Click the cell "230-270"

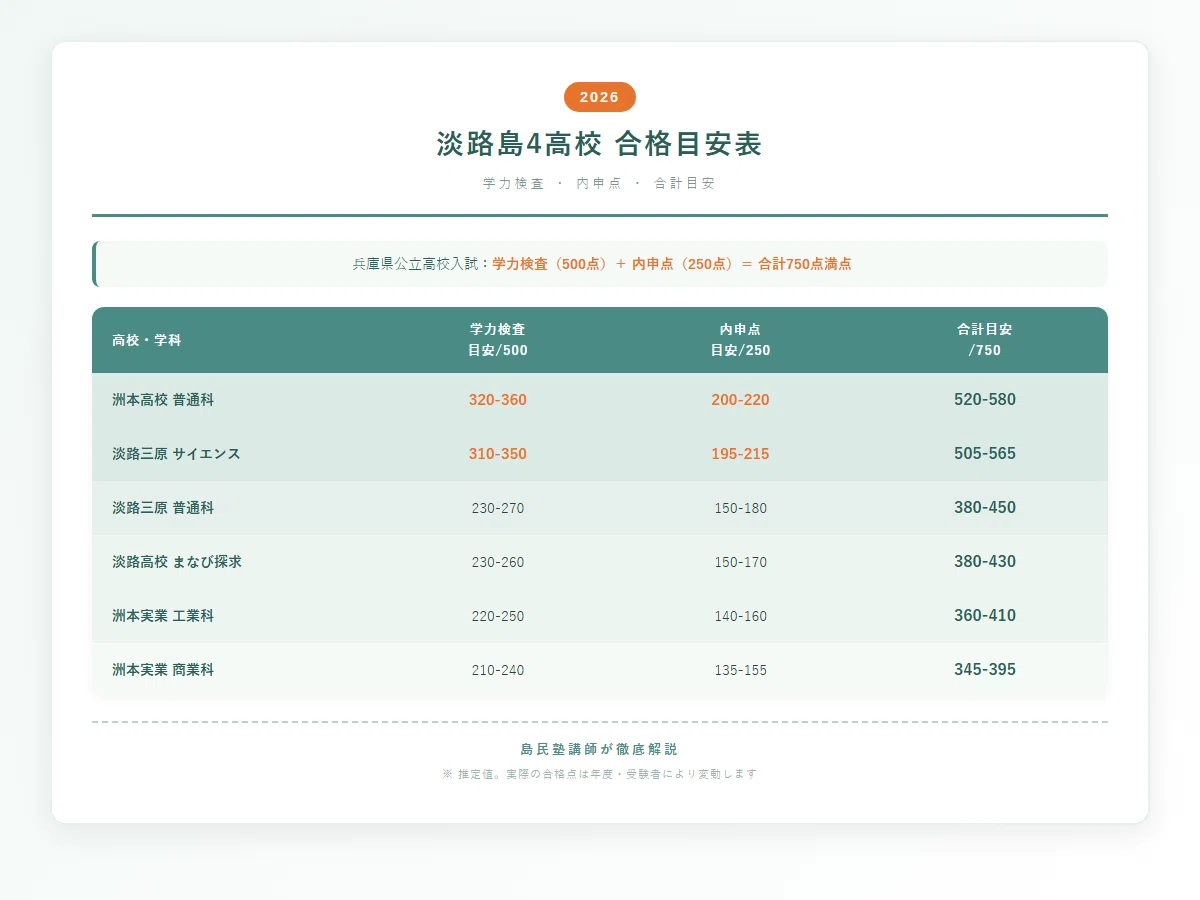tap(498, 508)
